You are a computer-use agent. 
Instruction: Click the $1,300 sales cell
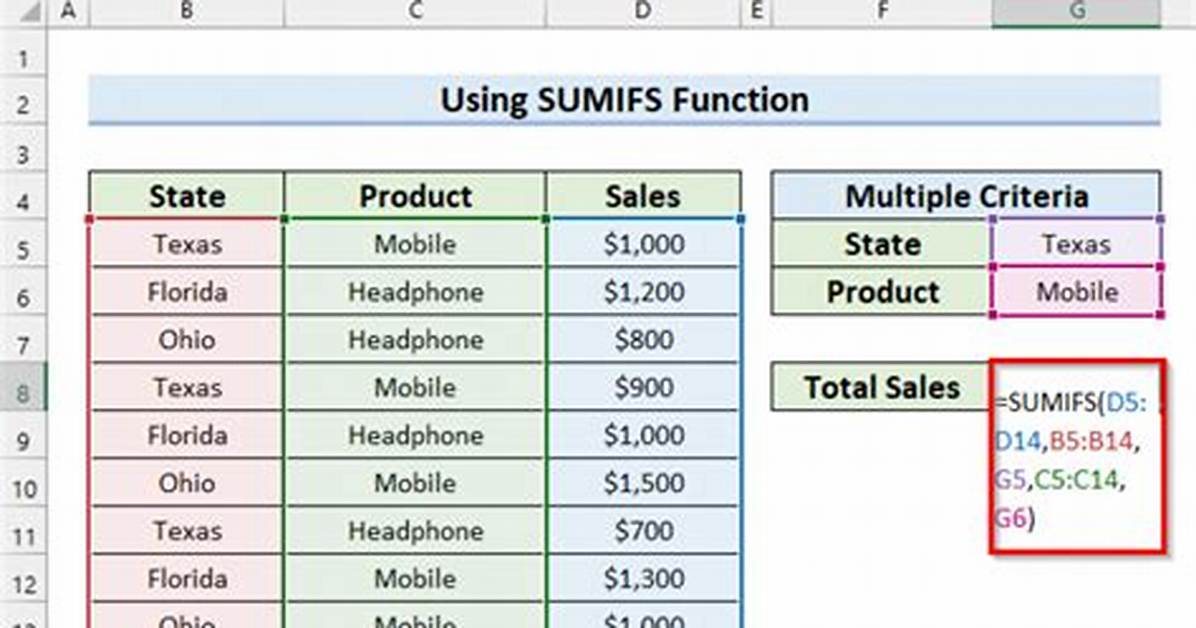tap(643, 578)
